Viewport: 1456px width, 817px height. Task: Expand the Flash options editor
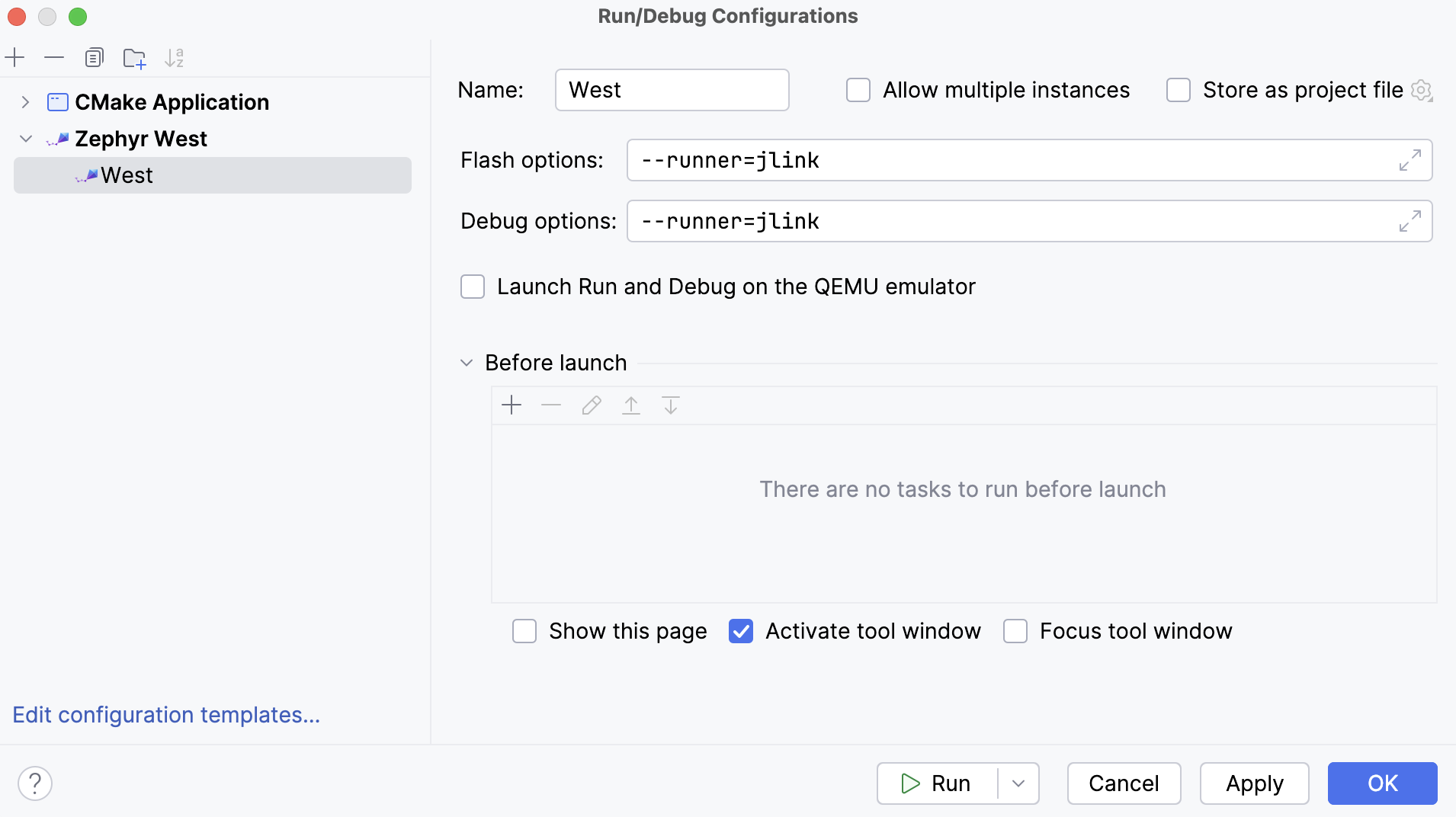pyautogui.click(x=1411, y=160)
